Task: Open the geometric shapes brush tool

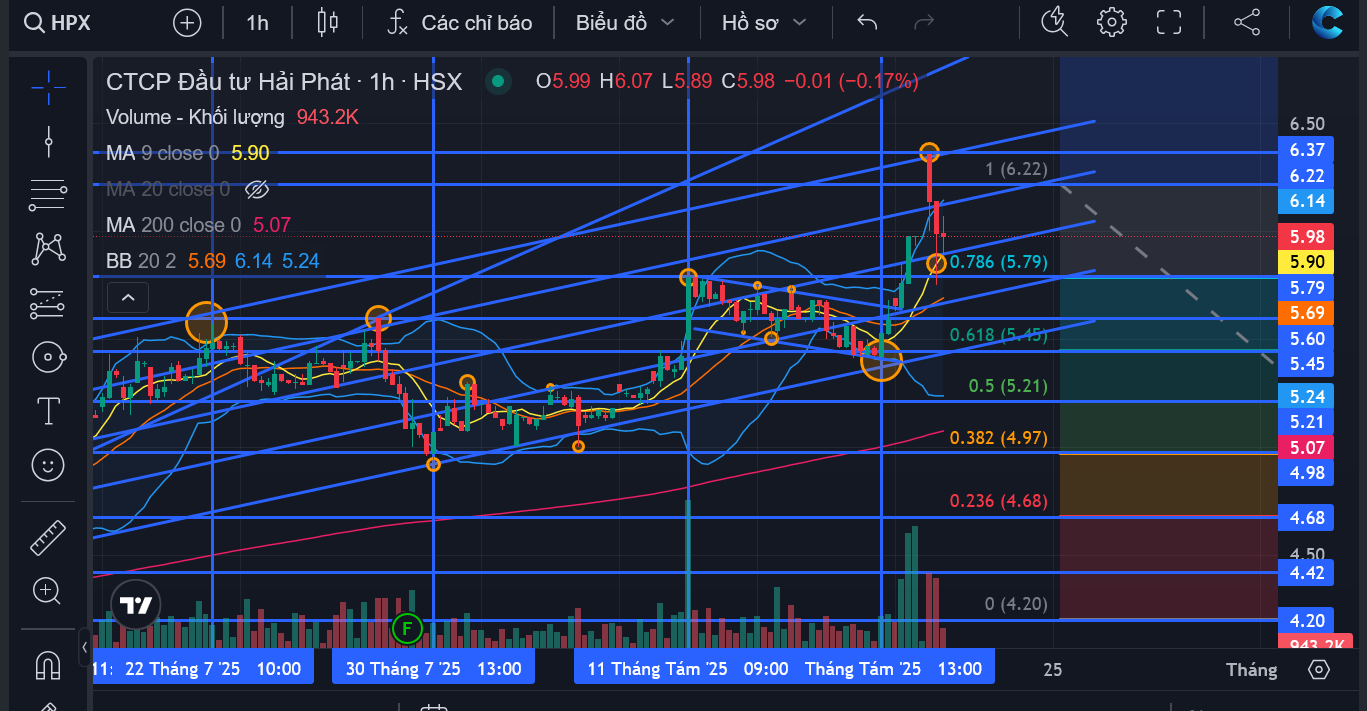Action: point(48,356)
